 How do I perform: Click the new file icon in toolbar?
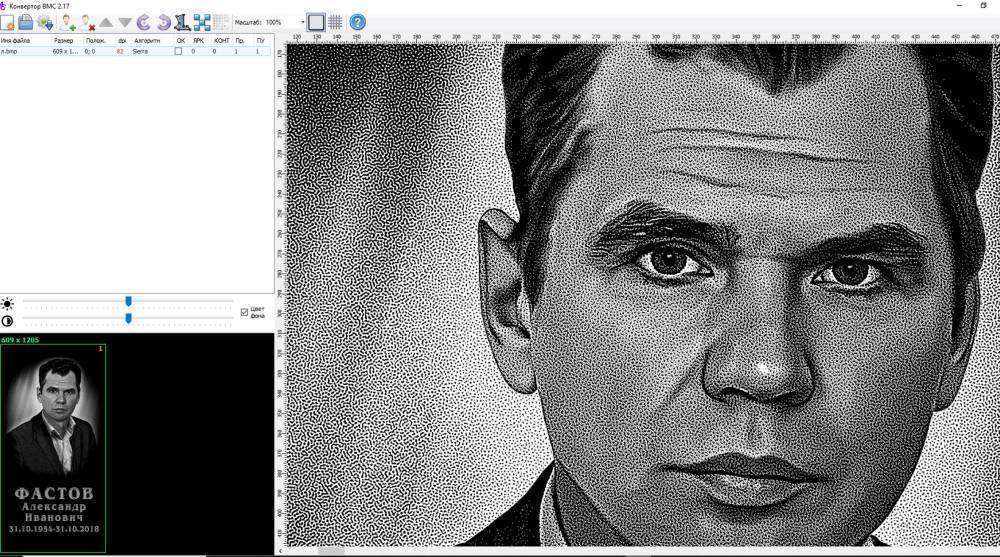7,22
